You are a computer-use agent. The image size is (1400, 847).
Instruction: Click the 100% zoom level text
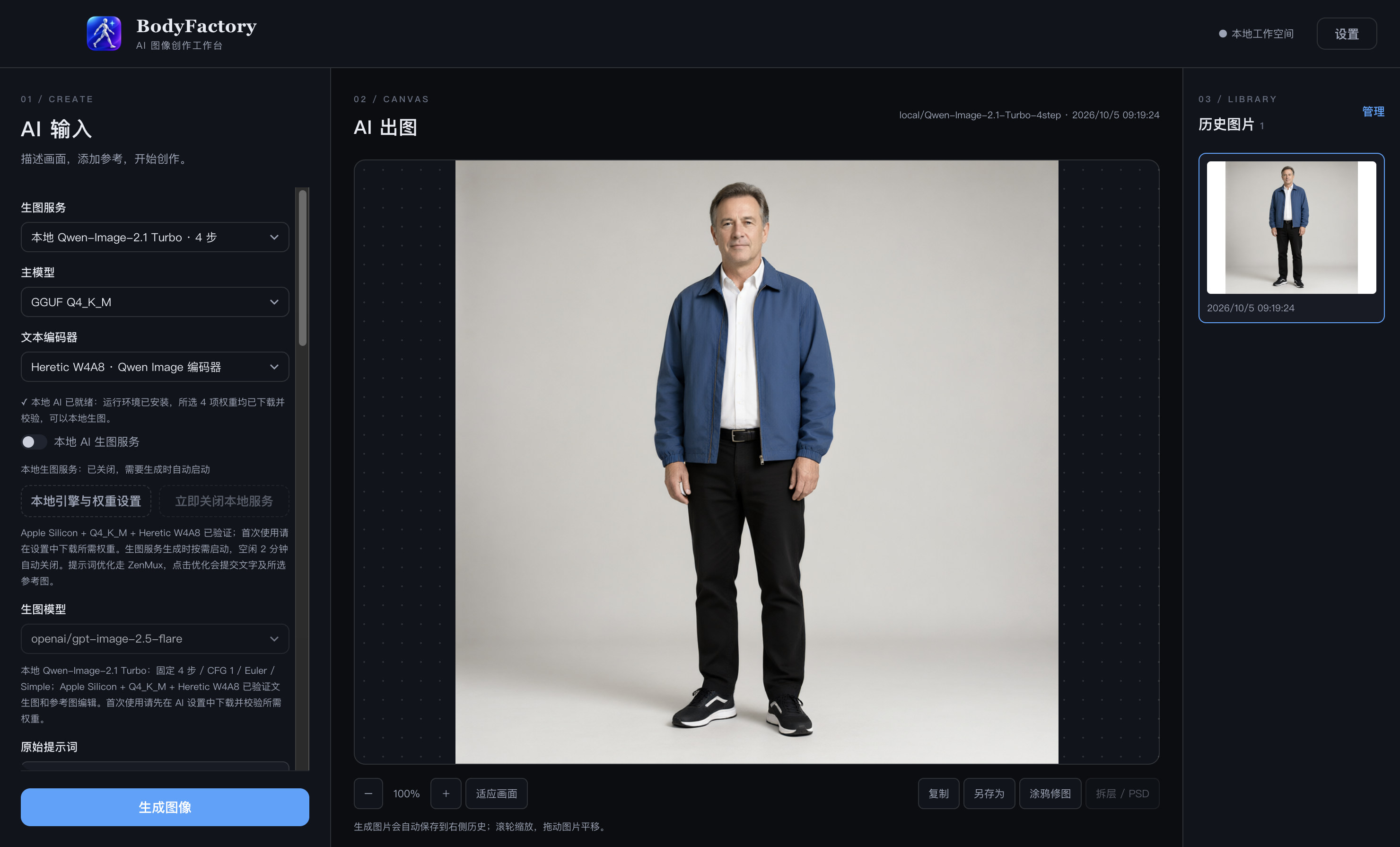click(x=406, y=794)
